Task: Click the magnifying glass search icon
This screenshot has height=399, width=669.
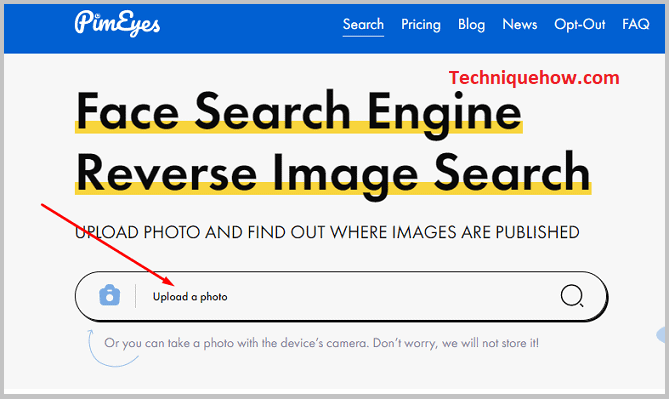Action: tap(572, 296)
